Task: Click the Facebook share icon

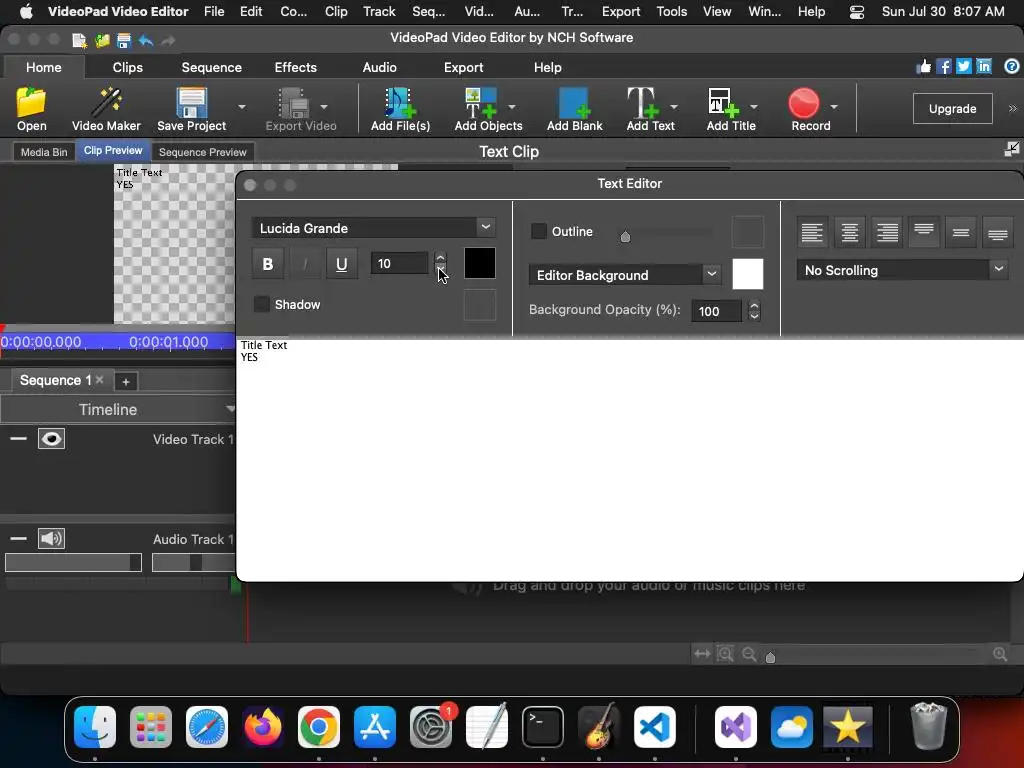Action: 944,67
